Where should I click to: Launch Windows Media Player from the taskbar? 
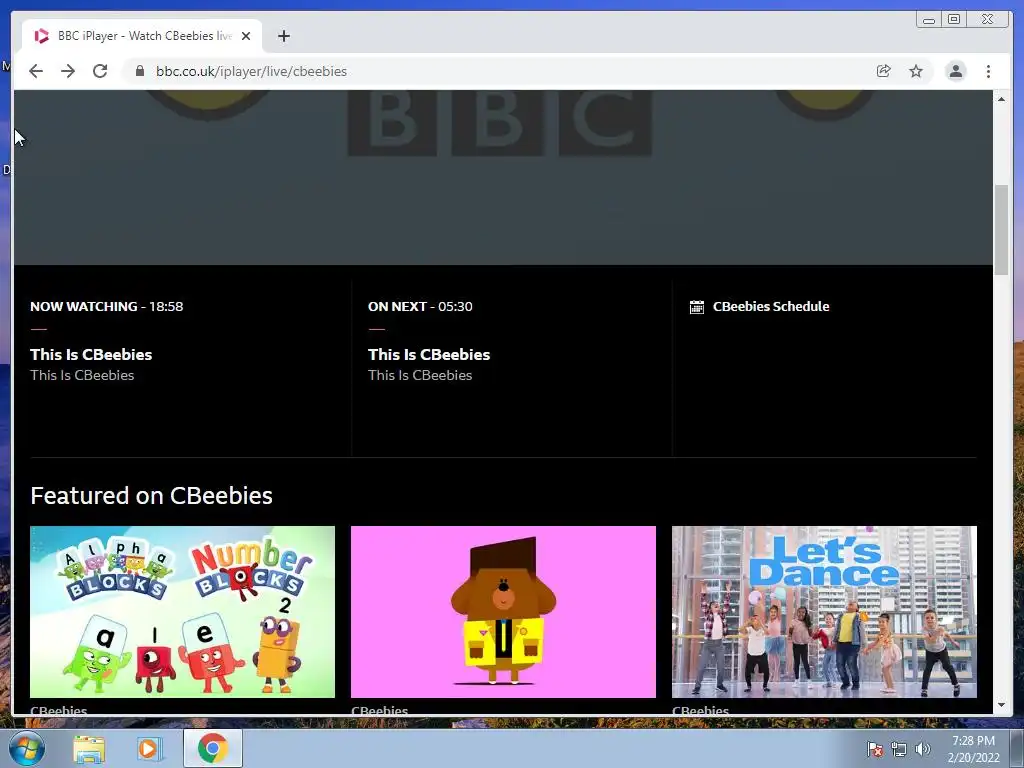pyautogui.click(x=149, y=748)
